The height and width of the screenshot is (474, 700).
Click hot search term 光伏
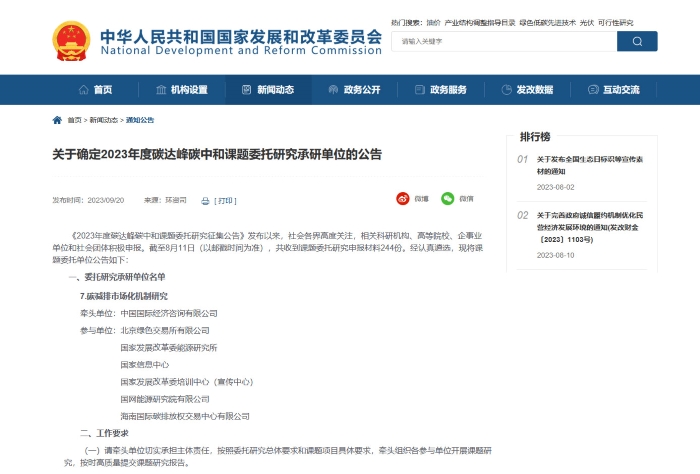(587, 23)
